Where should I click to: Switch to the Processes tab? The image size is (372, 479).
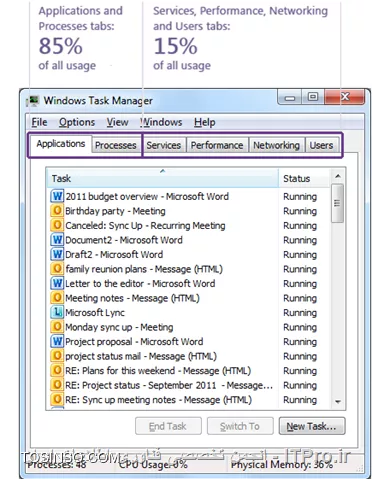click(x=115, y=145)
